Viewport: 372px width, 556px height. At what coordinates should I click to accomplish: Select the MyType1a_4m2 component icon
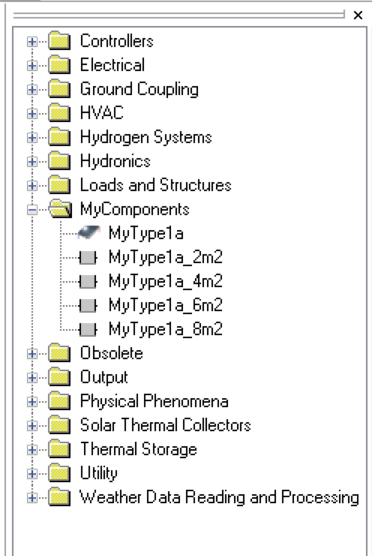pyautogui.click(x=88, y=282)
